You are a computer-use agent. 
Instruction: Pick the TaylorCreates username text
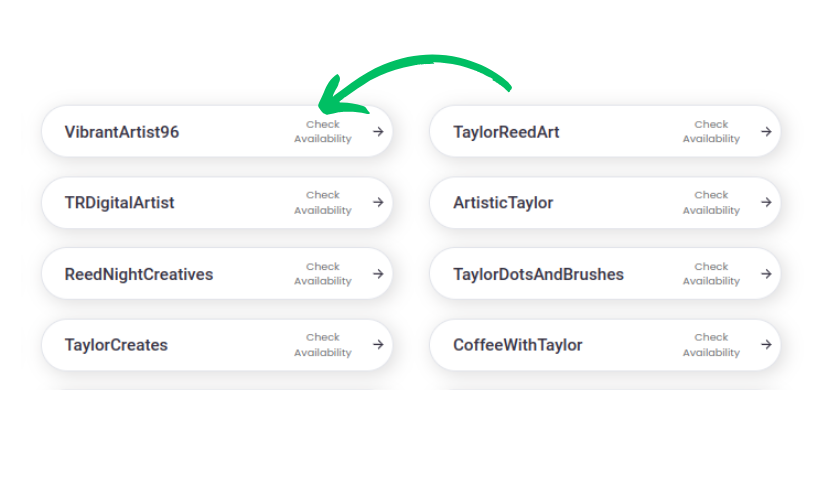coord(116,345)
